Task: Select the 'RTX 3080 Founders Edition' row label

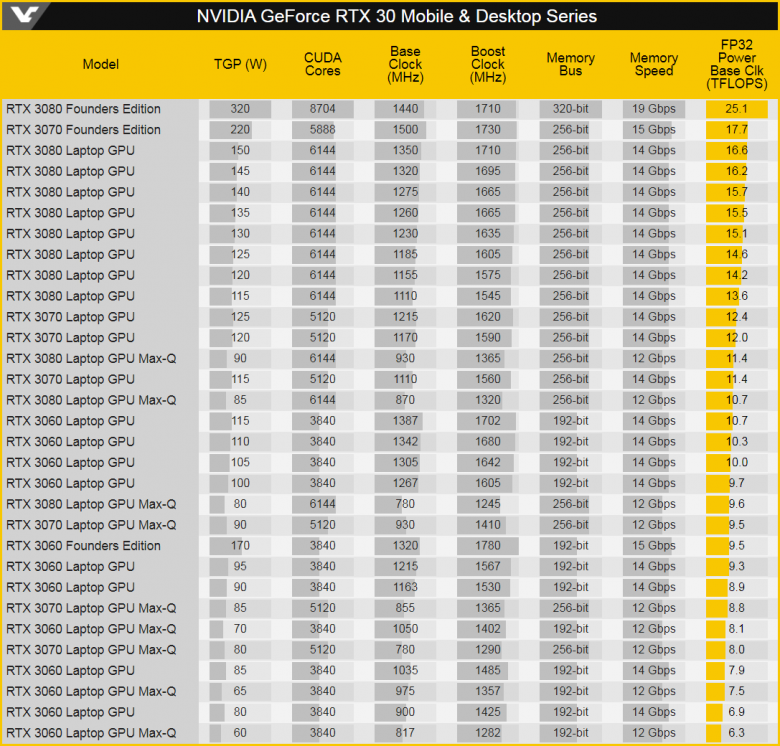Action: (83, 109)
